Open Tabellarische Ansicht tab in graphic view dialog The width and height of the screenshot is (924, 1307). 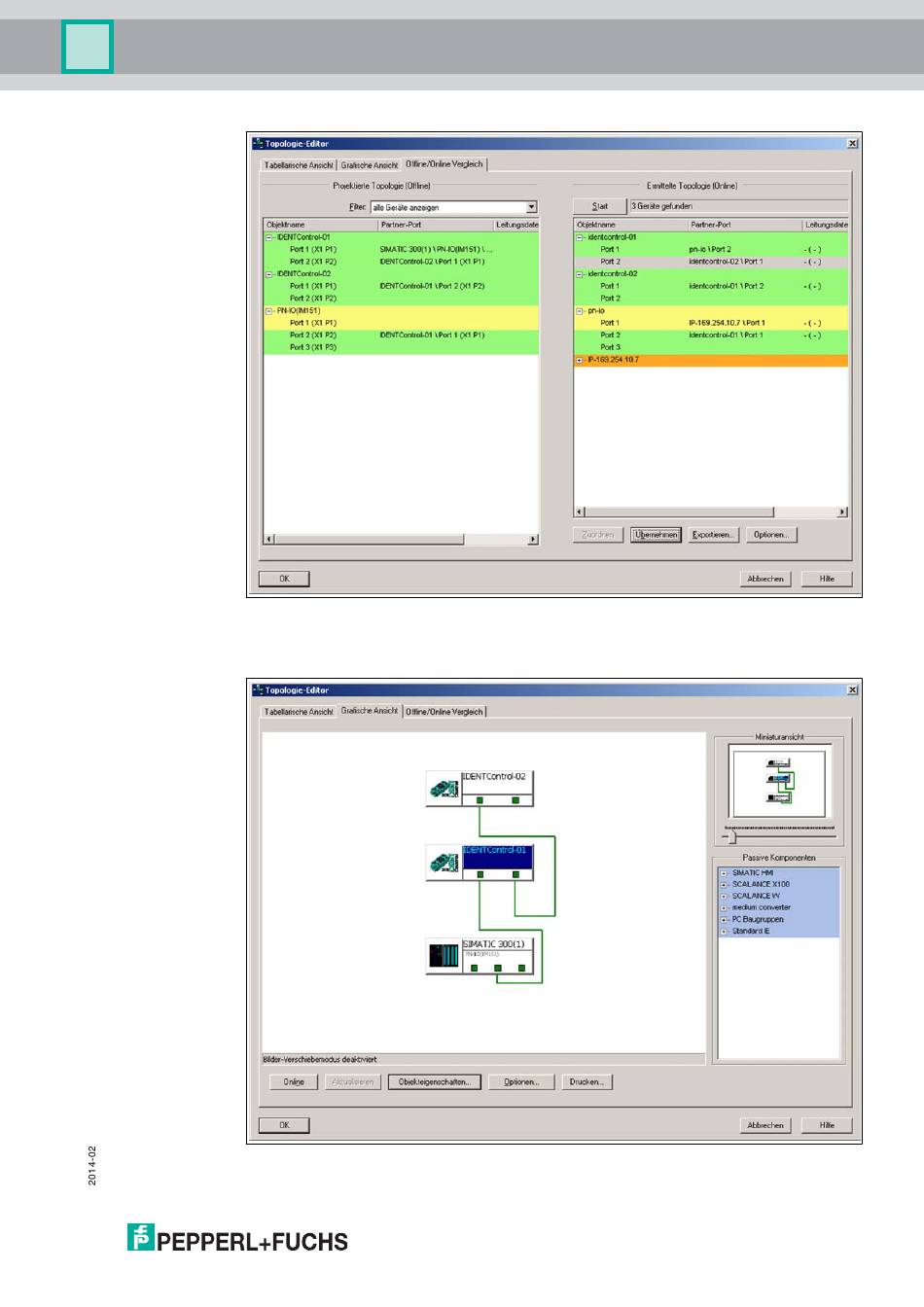tap(299, 712)
